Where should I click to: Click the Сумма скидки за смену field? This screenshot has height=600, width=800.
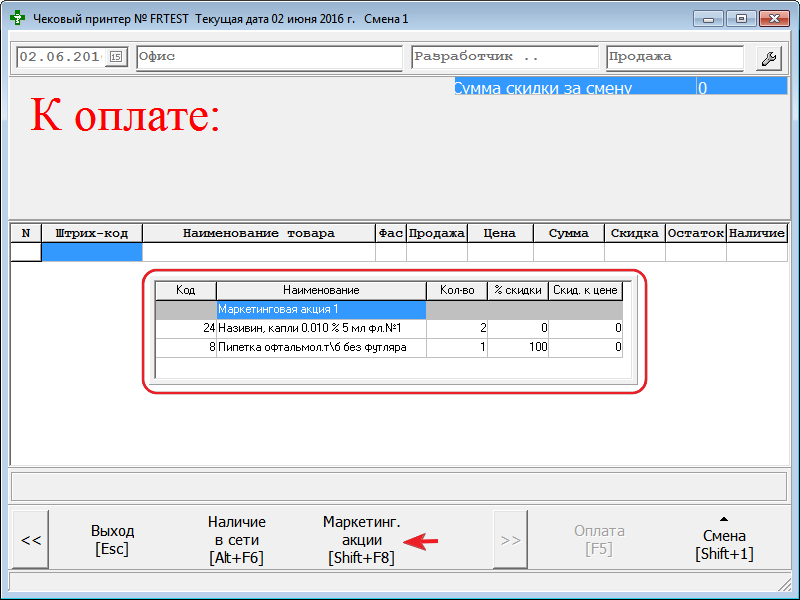click(574, 88)
